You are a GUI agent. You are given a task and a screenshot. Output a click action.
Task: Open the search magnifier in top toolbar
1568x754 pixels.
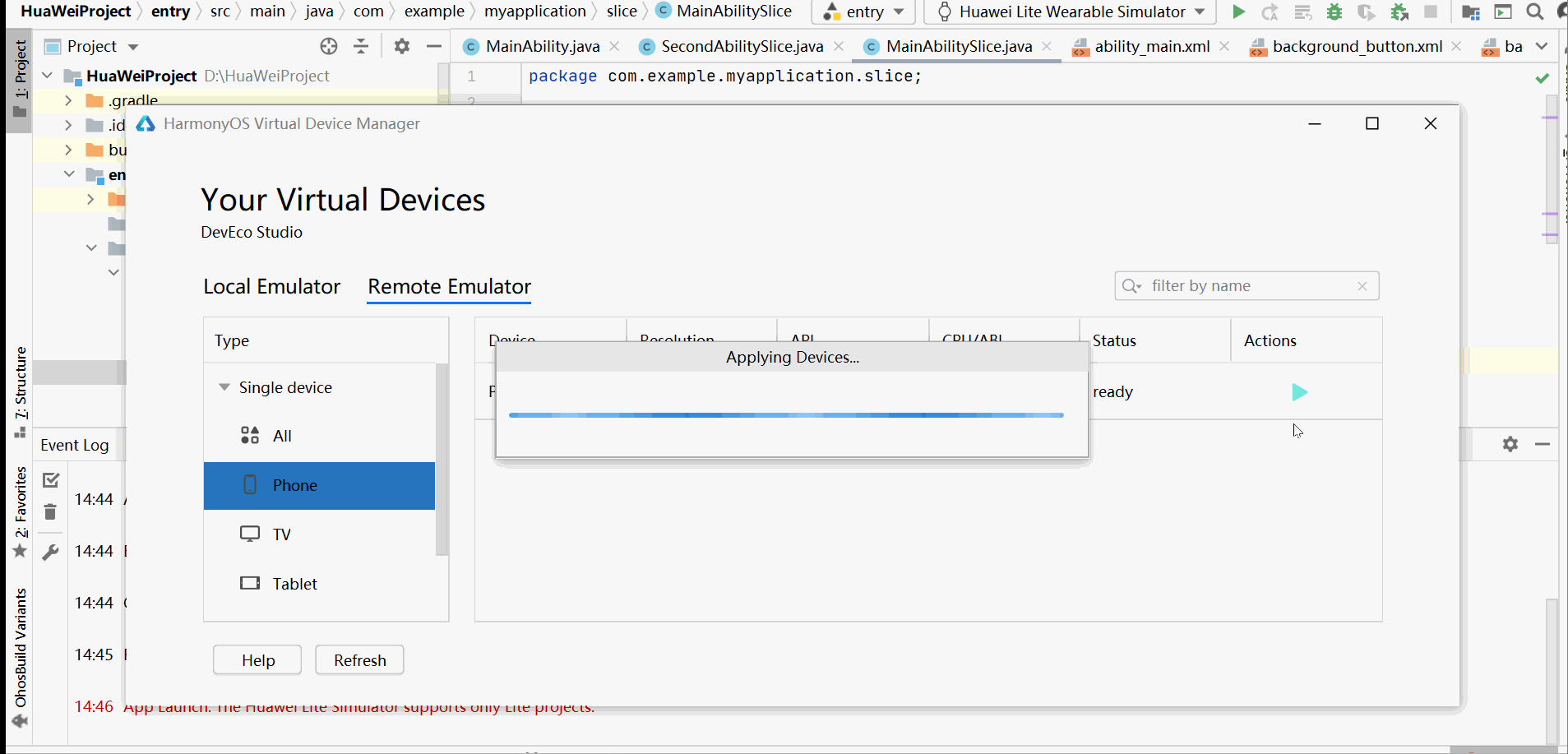coord(1534,12)
